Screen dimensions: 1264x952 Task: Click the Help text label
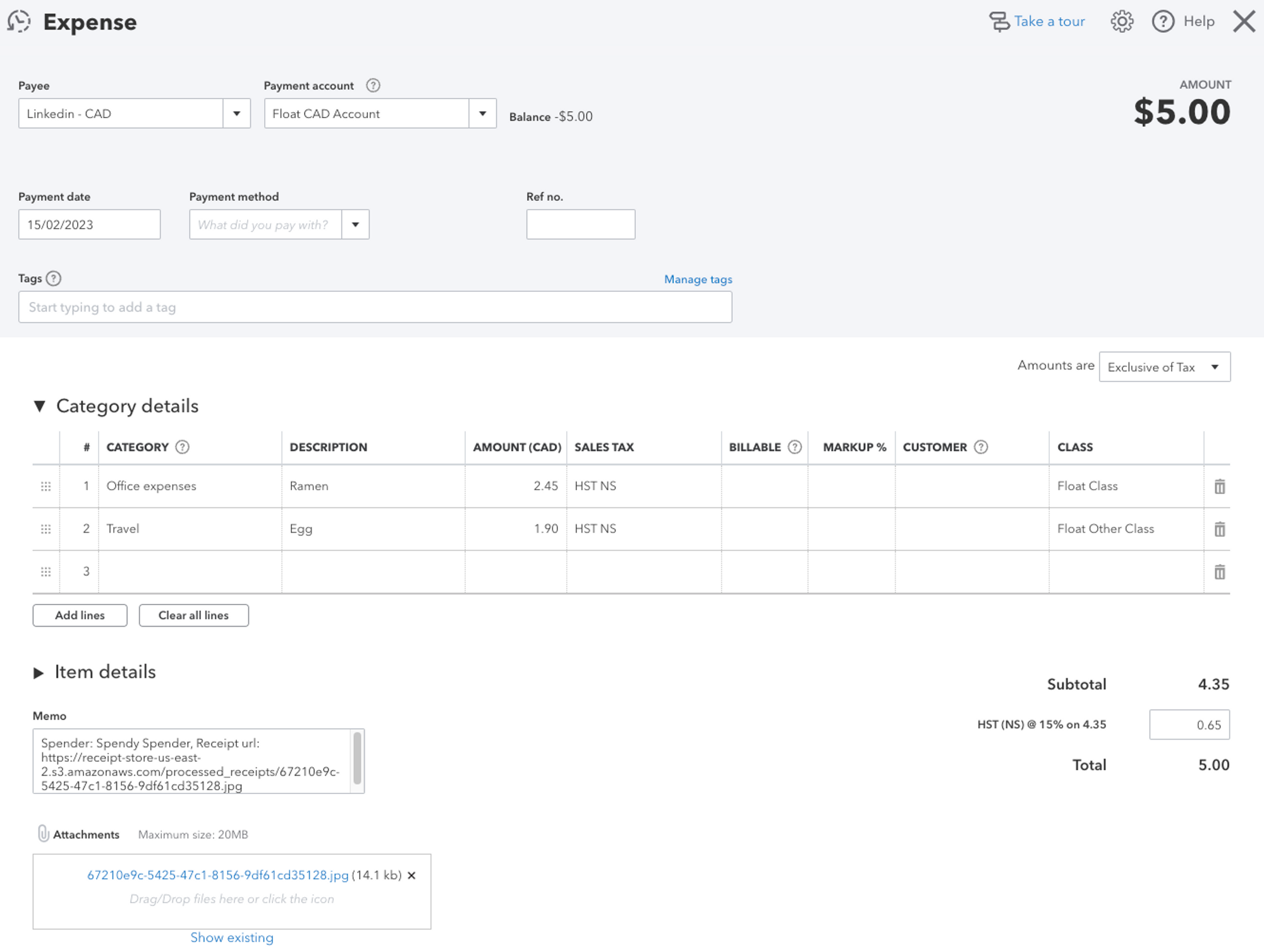[x=1199, y=21]
